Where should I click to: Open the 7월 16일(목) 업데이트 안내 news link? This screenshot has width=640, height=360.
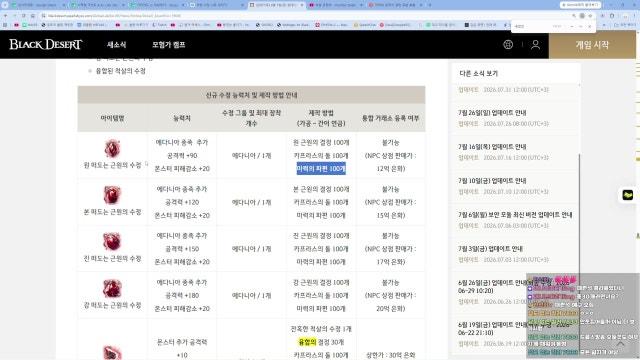coord(492,147)
